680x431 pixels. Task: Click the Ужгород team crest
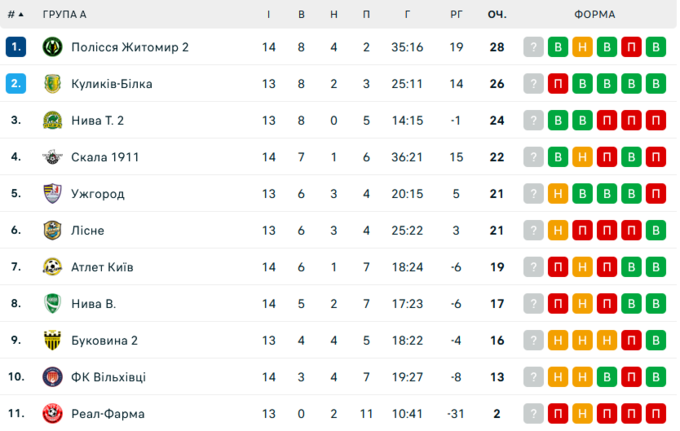pos(53,194)
